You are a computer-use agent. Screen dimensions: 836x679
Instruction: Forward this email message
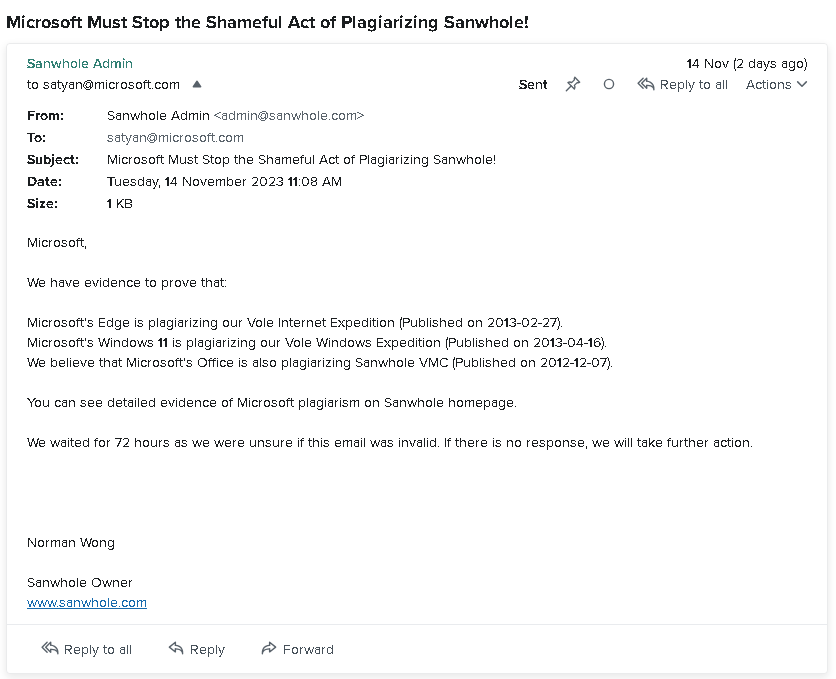click(297, 649)
